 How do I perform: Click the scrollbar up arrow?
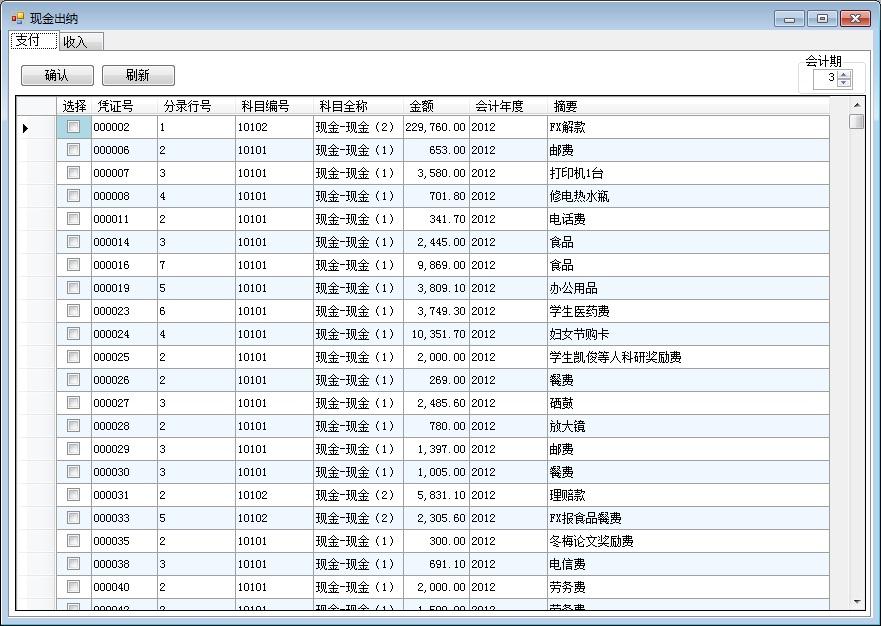pos(857,105)
